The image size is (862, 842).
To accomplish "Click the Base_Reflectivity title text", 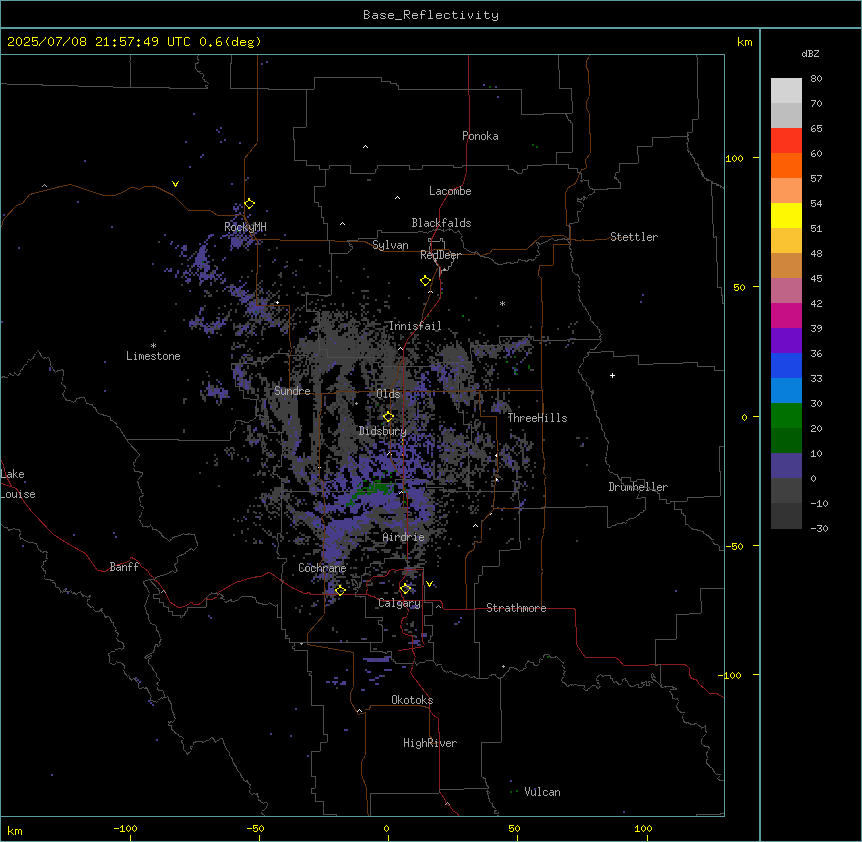I will click(x=431, y=15).
